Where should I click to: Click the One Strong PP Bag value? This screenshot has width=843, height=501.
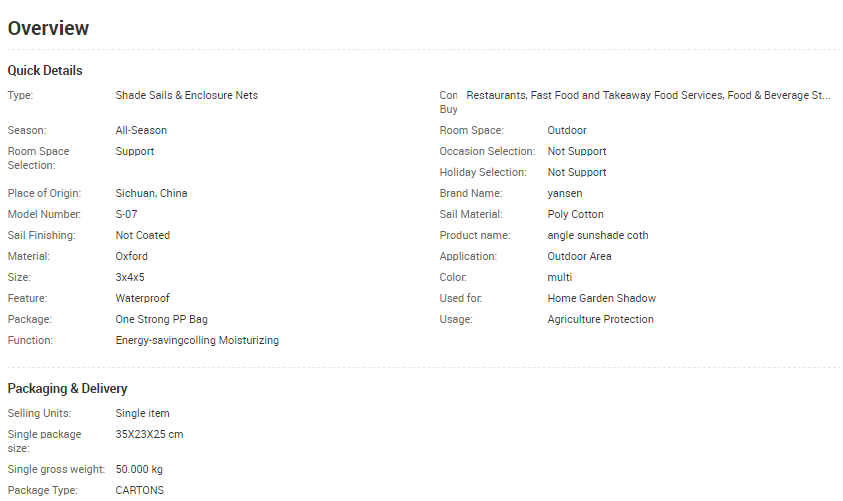162,319
